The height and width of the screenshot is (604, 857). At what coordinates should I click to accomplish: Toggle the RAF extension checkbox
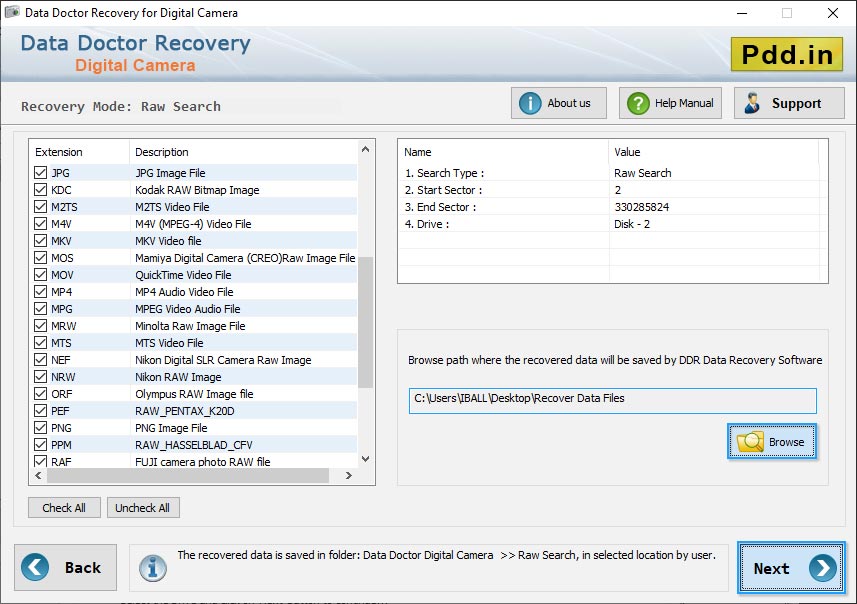pyautogui.click(x=40, y=461)
